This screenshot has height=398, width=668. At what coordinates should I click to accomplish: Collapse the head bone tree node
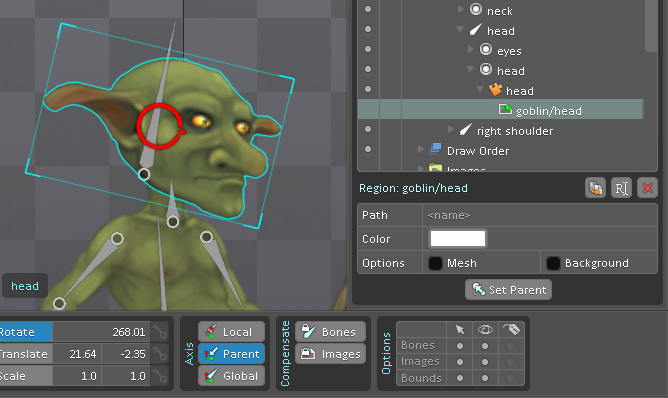(x=460, y=29)
